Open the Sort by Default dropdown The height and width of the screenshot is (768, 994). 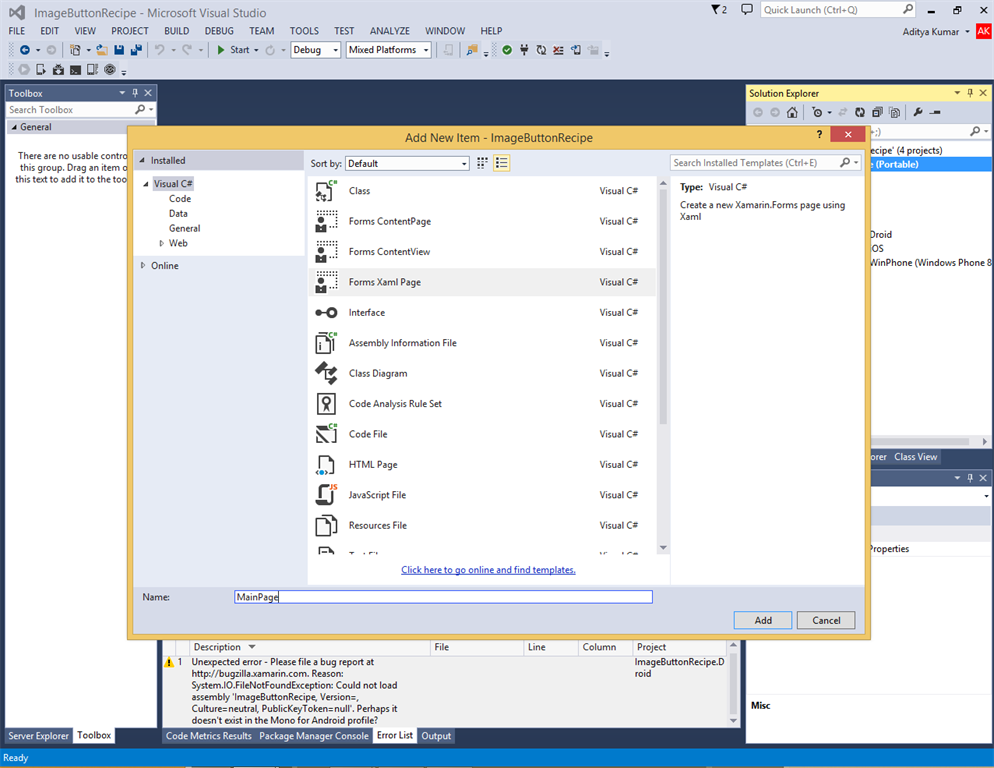click(407, 164)
